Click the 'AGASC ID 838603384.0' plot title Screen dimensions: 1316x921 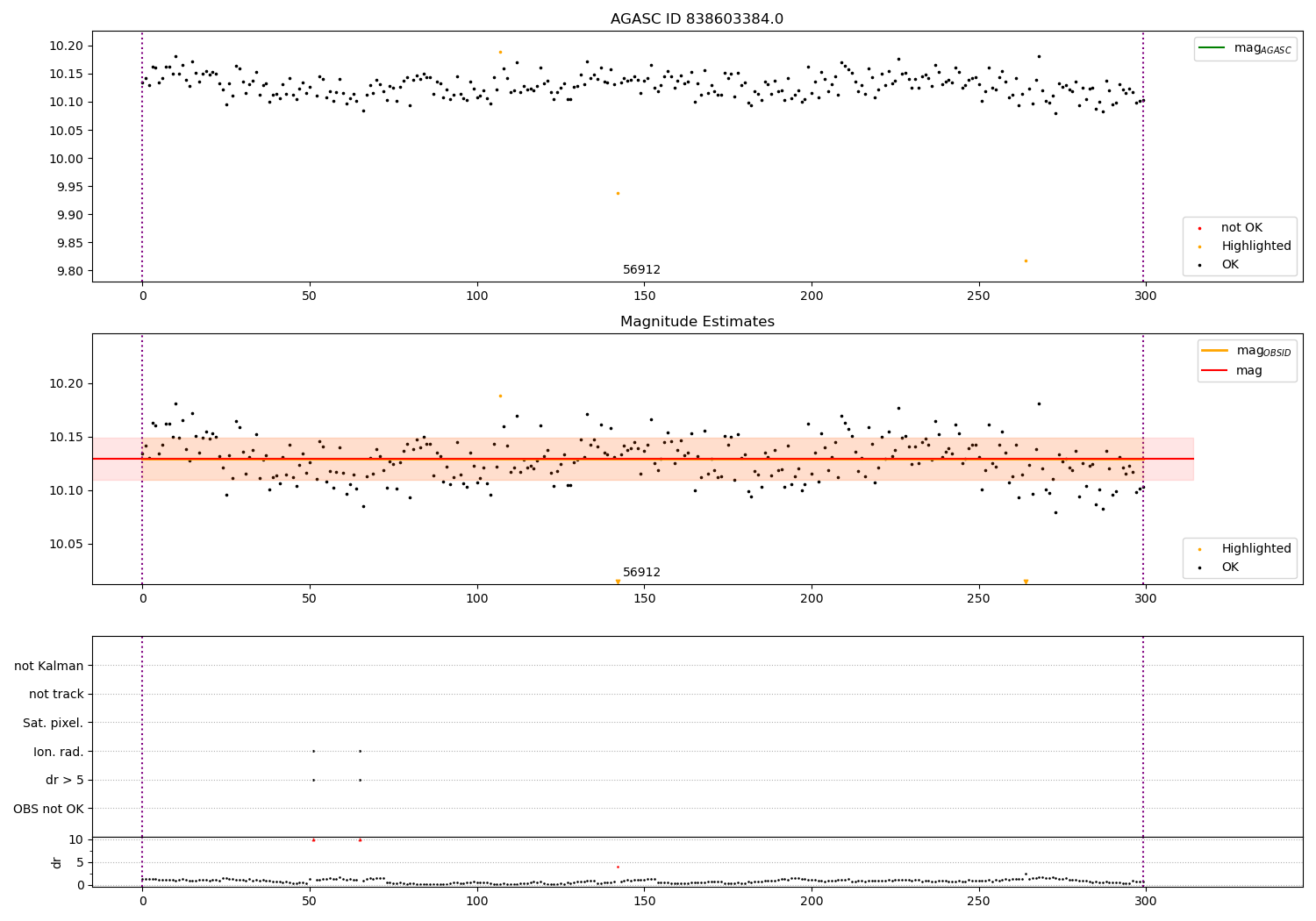[x=697, y=19]
